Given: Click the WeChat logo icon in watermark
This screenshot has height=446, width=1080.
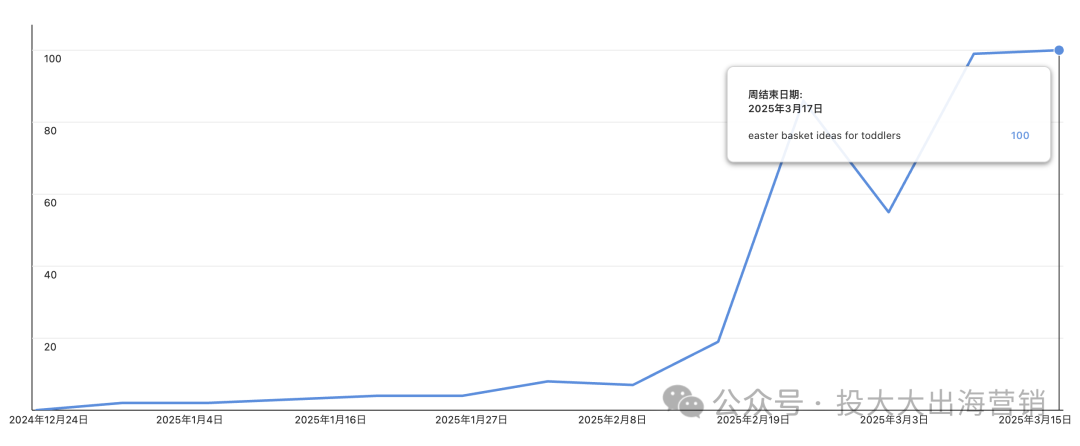Looking at the screenshot, I should [x=683, y=401].
